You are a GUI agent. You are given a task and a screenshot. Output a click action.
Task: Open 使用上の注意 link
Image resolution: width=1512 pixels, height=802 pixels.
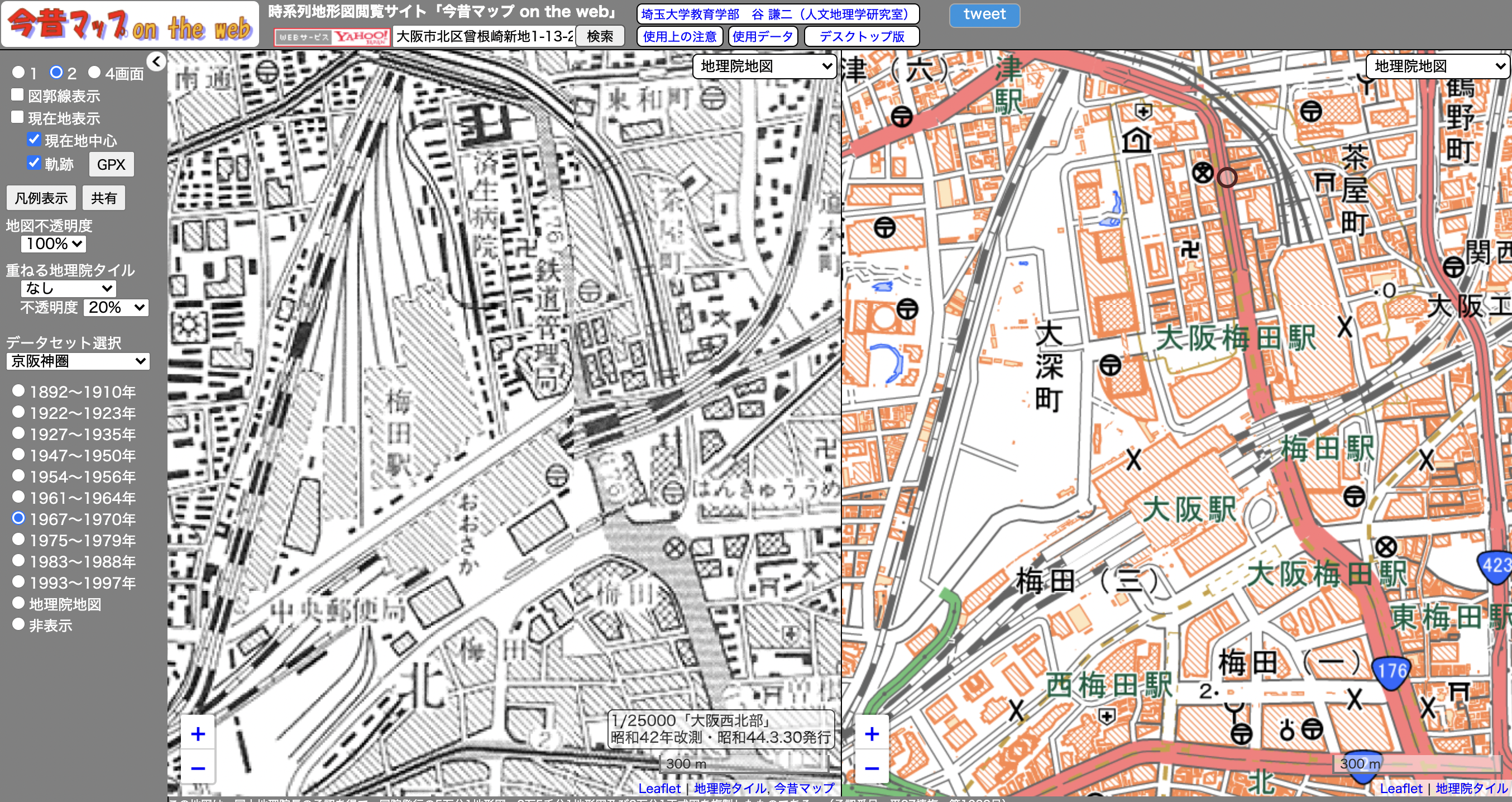pyautogui.click(x=680, y=36)
